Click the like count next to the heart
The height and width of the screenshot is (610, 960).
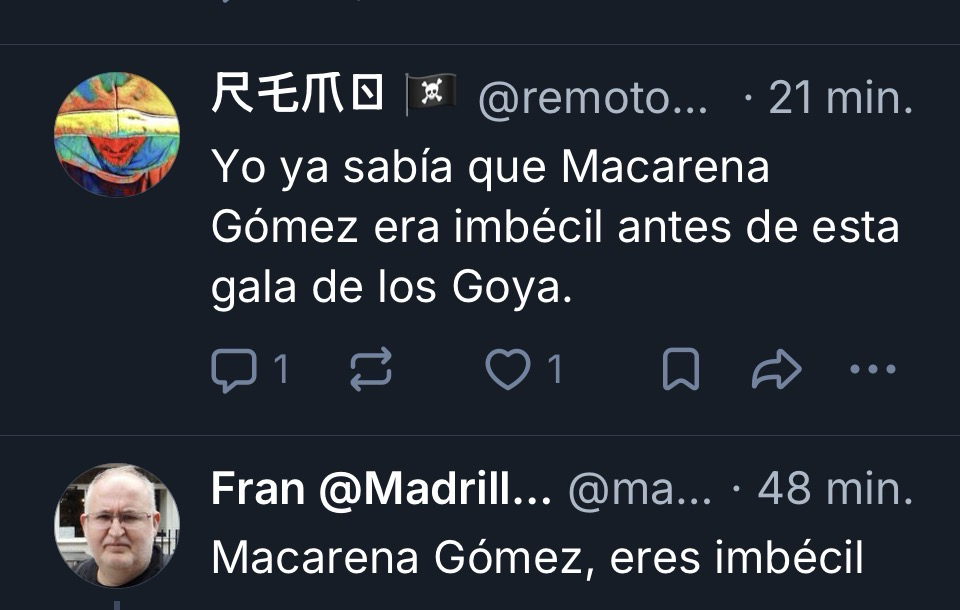pyautogui.click(x=554, y=371)
